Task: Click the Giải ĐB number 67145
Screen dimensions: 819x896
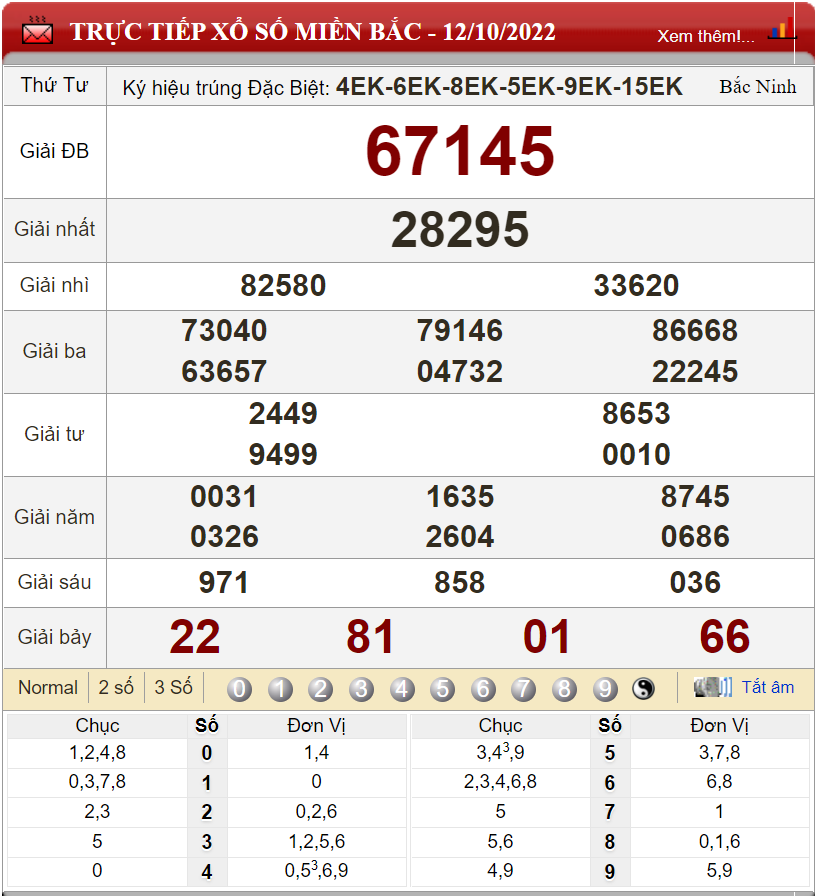Action: point(459,152)
